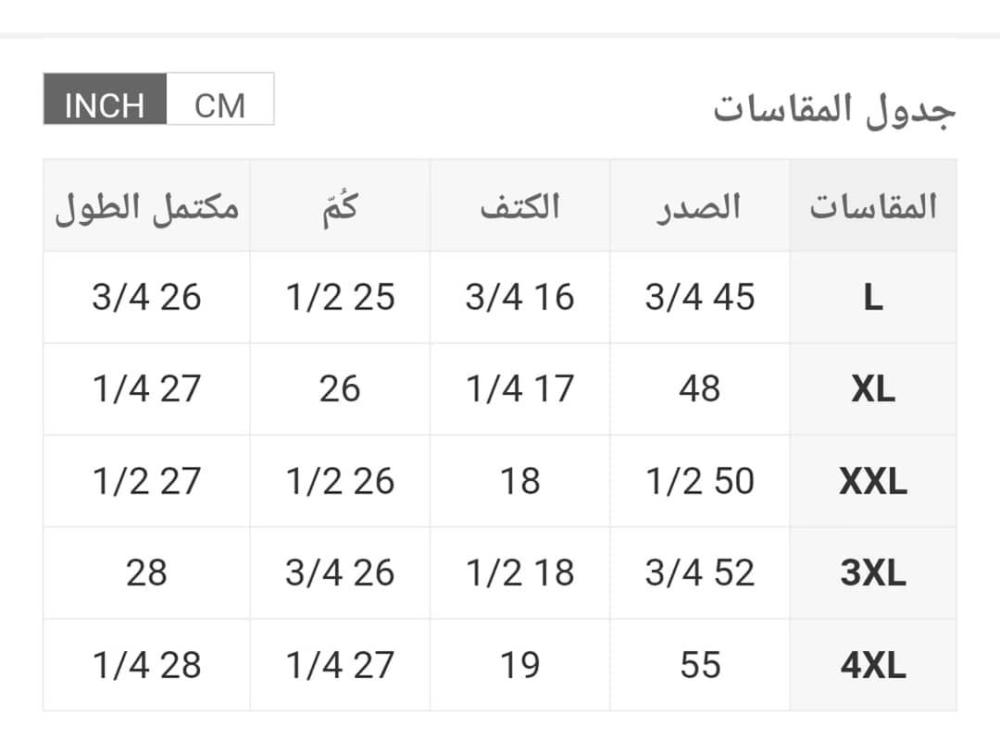Click shoulder value 19 in 4XL row

click(x=520, y=665)
